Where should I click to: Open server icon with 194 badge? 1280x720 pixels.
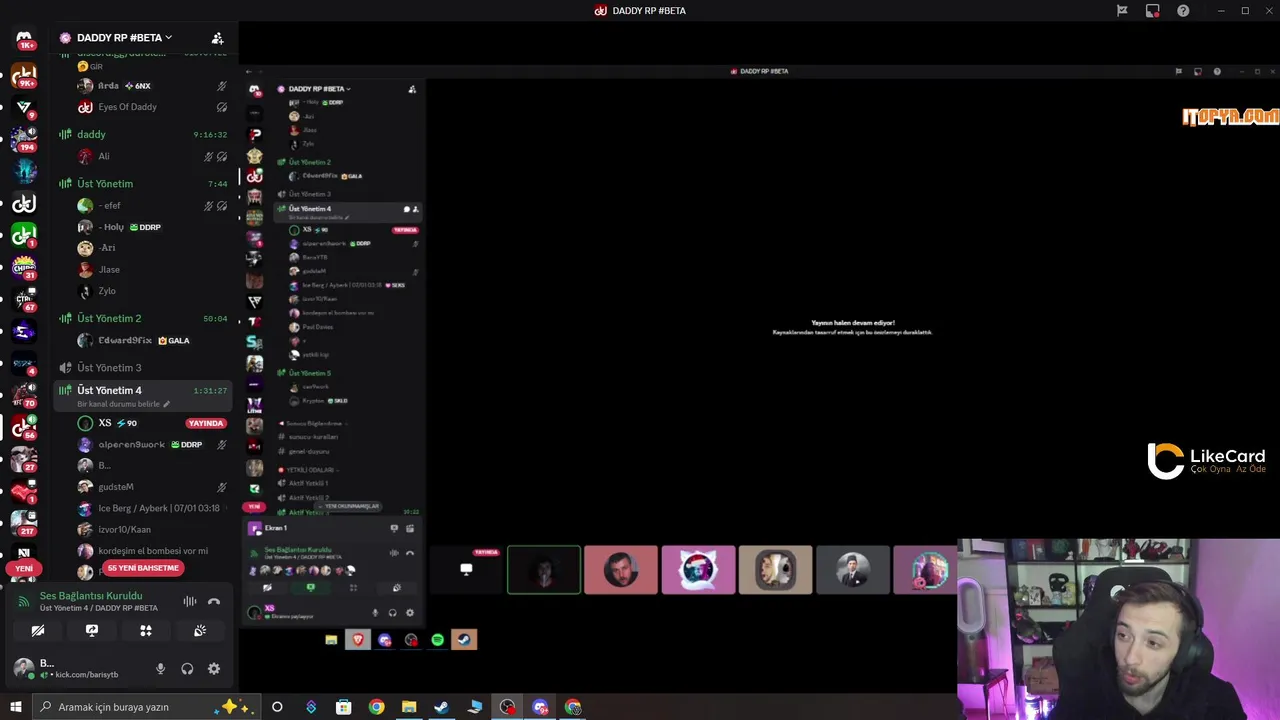24,139
